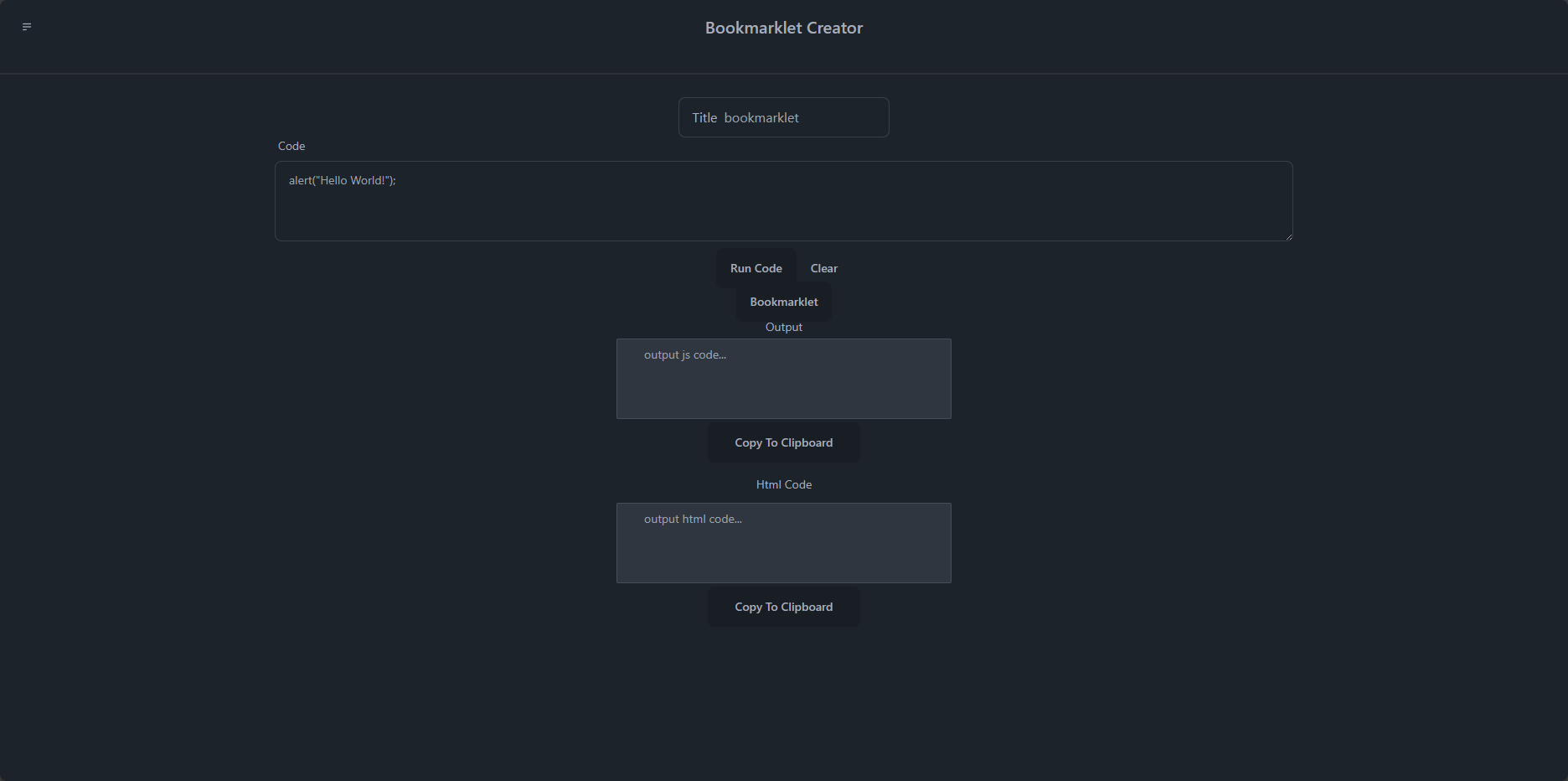
Task: Click the output html code textarea
Action: (x=783, y=543)
